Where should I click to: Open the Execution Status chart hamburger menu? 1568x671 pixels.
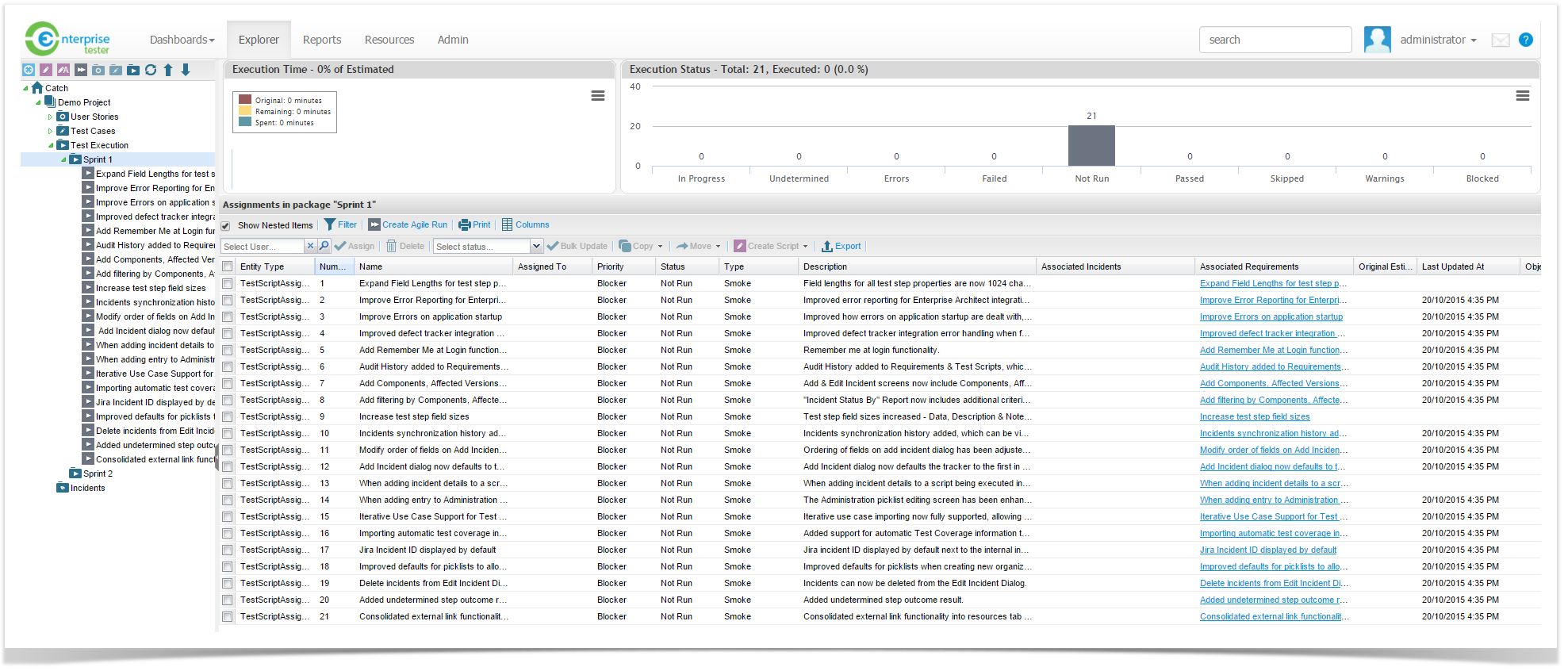click(x=1522, y=96)
